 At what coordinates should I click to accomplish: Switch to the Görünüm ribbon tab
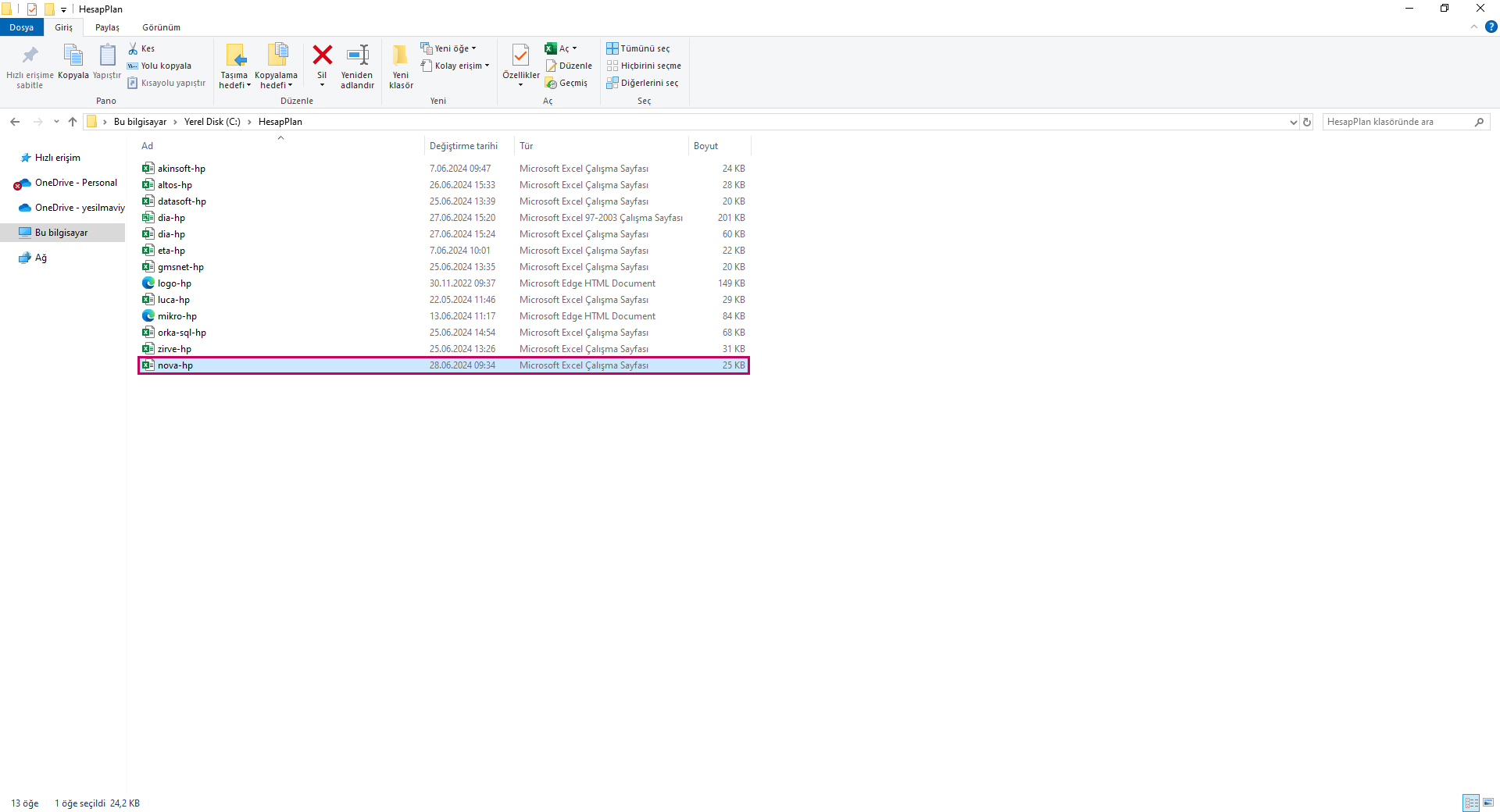click(x=161, y=27)
